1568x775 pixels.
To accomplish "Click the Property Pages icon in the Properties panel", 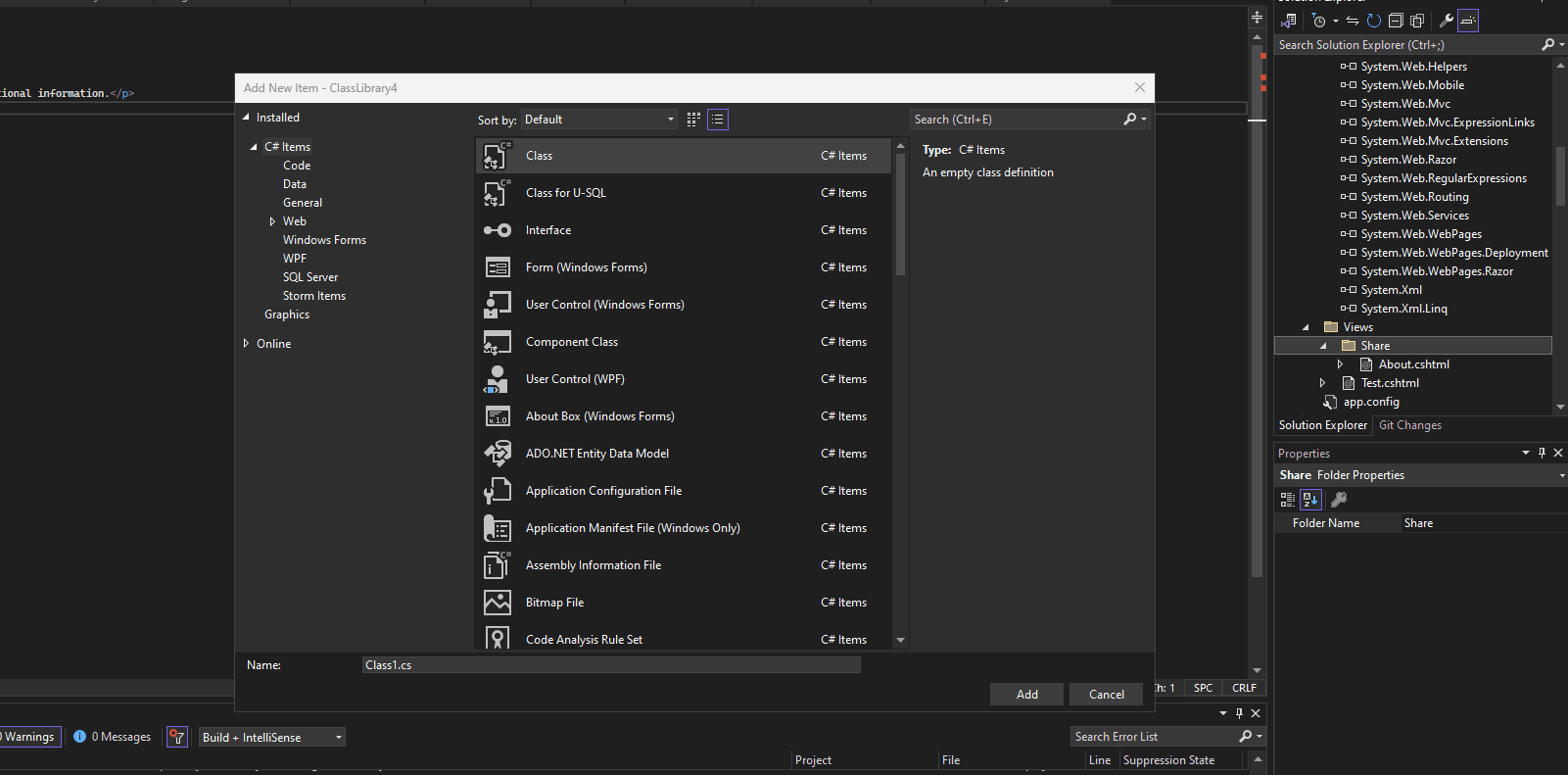I will (x=1339, y=500).
